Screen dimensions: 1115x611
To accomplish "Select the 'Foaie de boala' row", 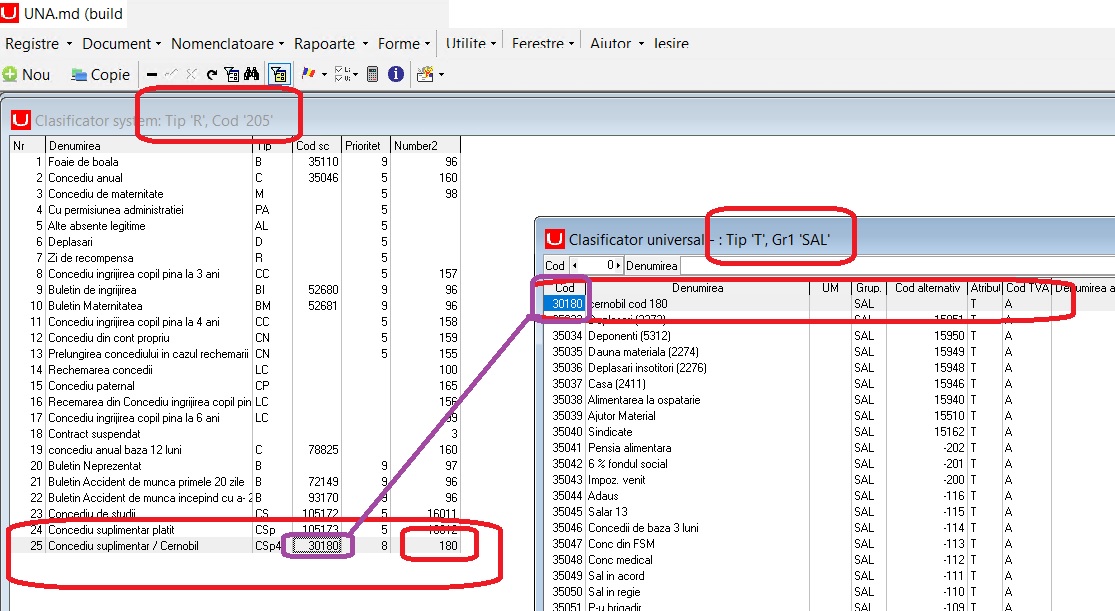I will (235, 162).
